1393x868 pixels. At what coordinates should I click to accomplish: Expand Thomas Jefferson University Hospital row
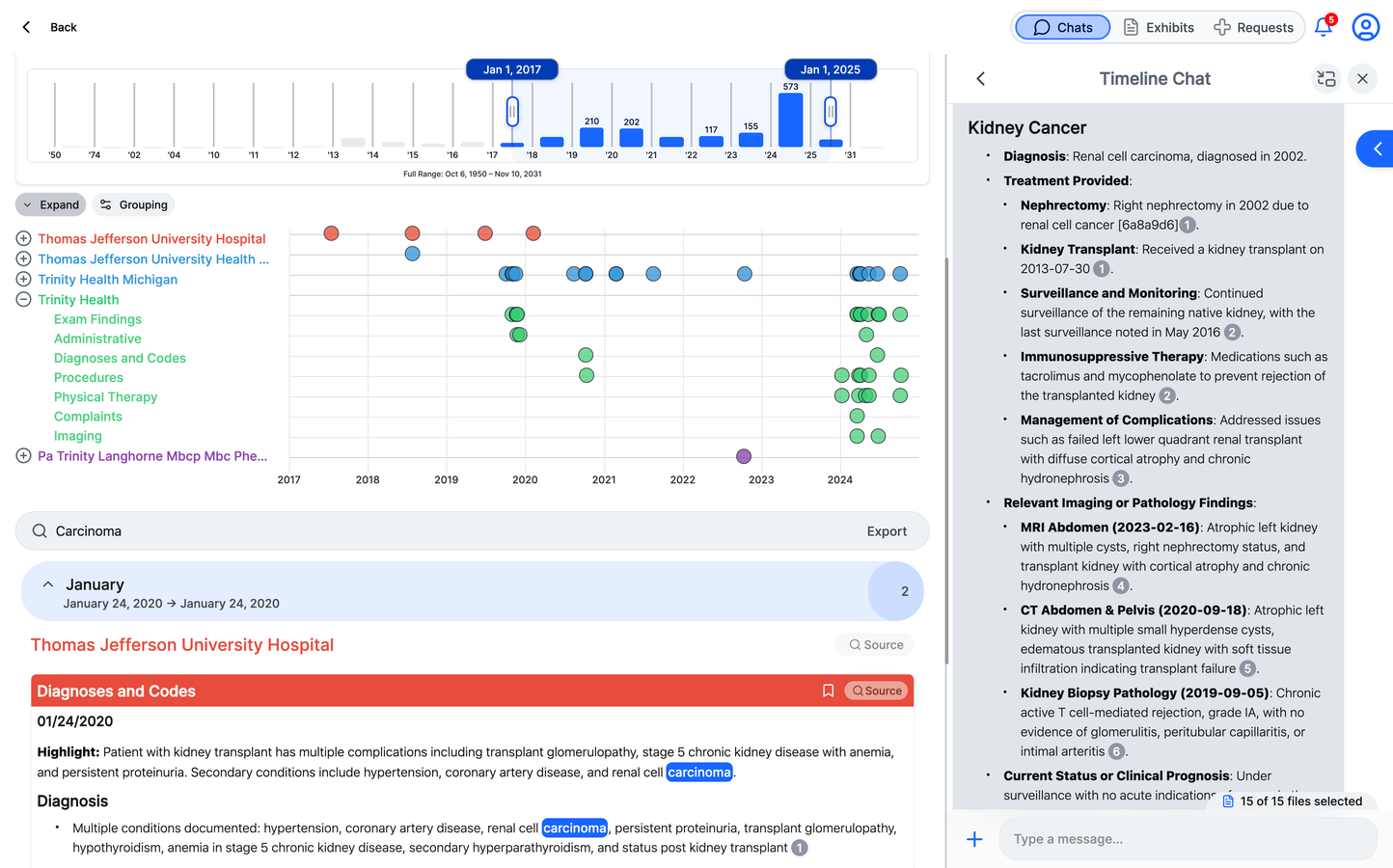[x=23, y=238]
